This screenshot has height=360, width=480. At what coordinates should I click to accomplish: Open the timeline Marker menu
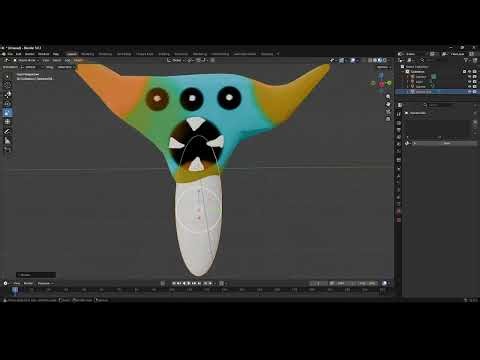(28, 283)
